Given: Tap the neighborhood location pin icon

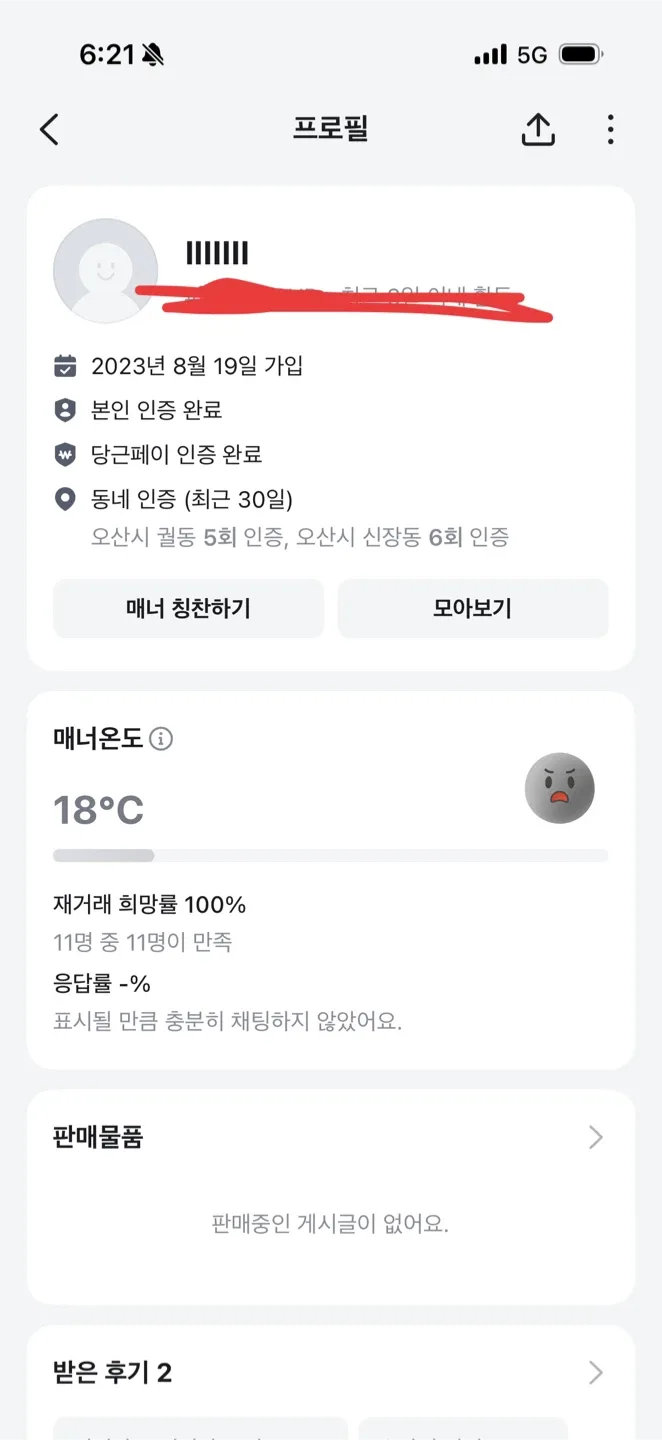Looking at the screenshot, I should (65, 499).
